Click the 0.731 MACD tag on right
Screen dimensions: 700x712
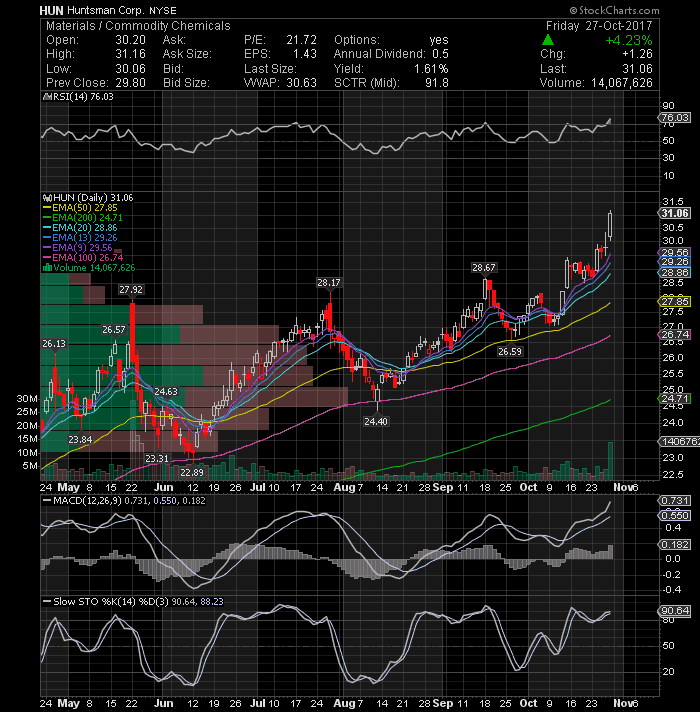click(x=675, y=500)
